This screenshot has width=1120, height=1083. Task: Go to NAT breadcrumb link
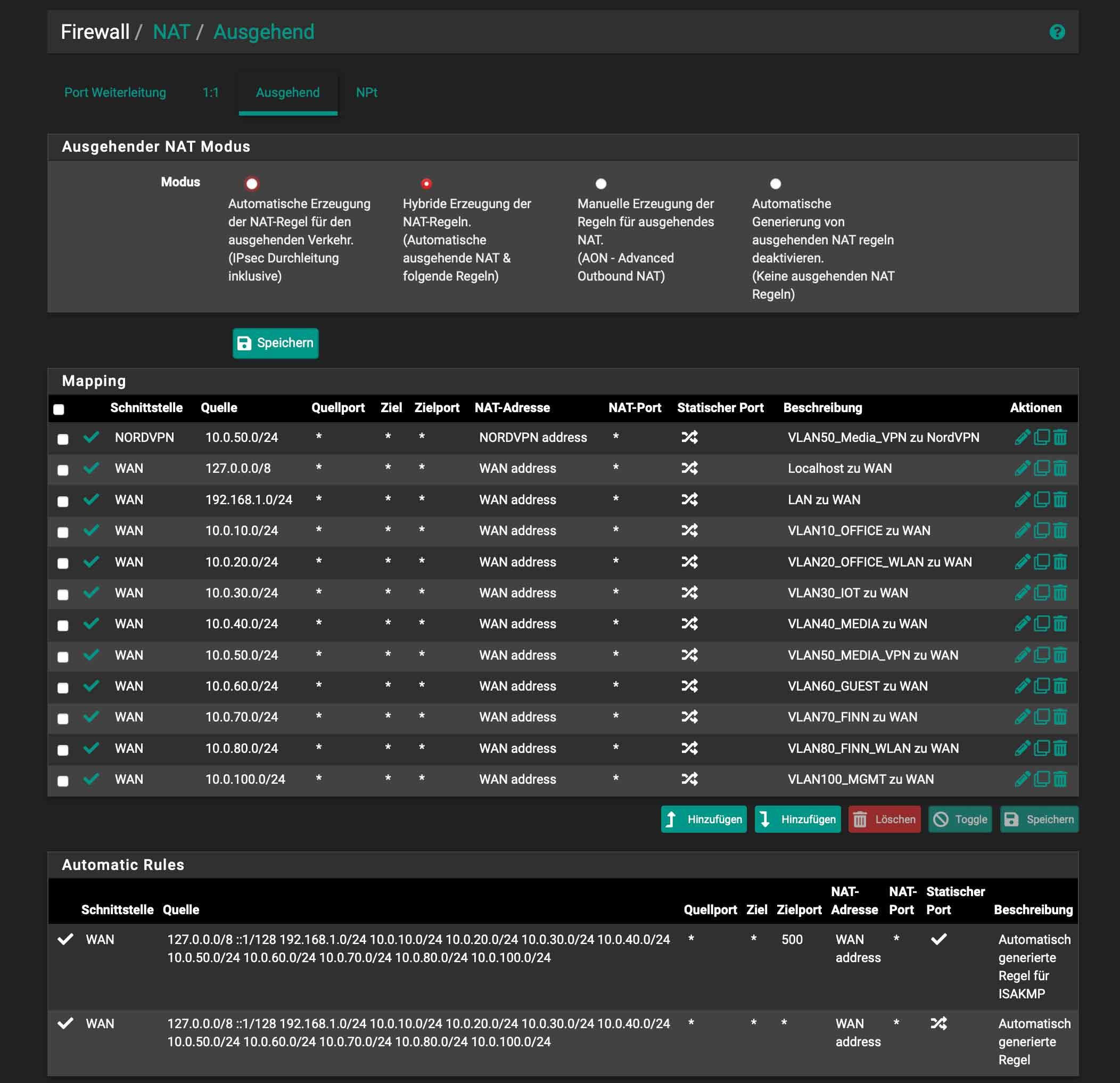click(x=171, y=32)
